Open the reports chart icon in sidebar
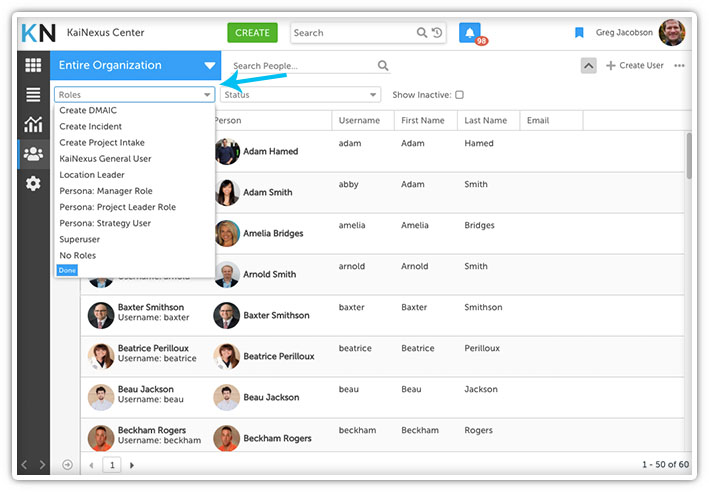 pyautogui.click(x=33, y=124)
